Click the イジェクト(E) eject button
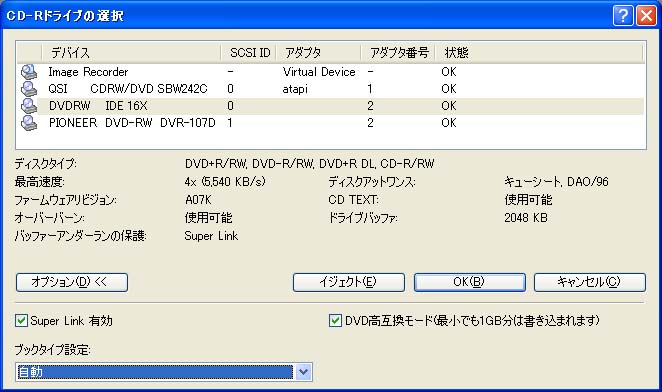This screenshot has width=662, height=392. click(349, 282)
